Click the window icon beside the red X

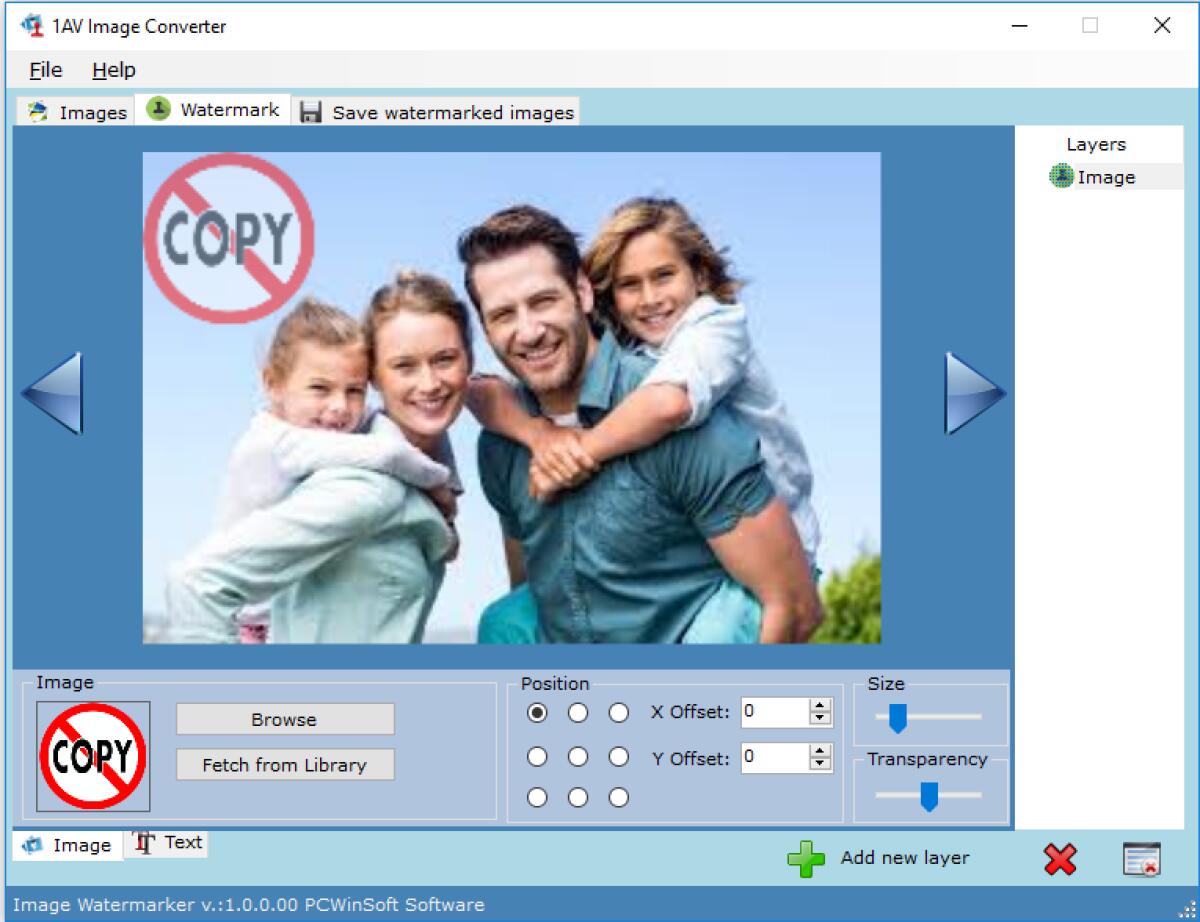tap(1141, 859)
